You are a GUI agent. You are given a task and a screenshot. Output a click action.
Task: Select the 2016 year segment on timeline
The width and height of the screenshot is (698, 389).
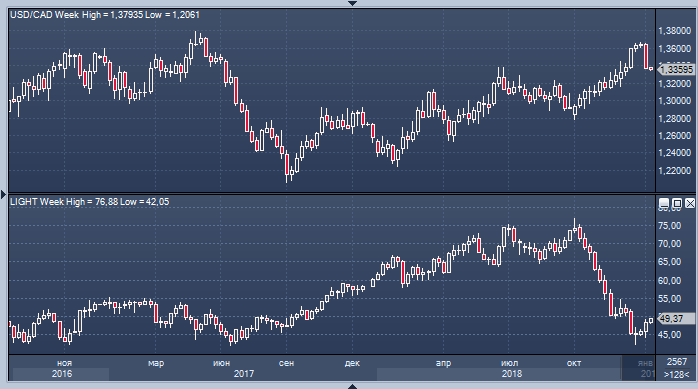[x=61, y=374]
